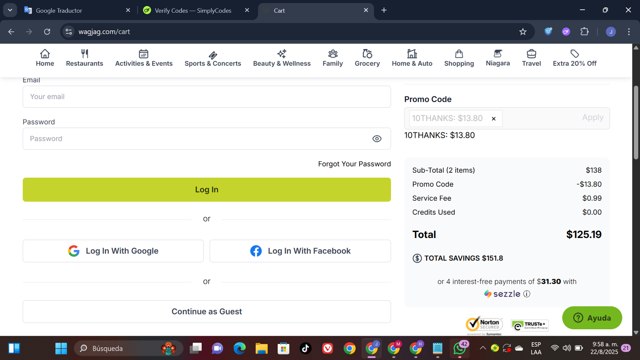Open the Chrome profile avatar

pos(611,31)
